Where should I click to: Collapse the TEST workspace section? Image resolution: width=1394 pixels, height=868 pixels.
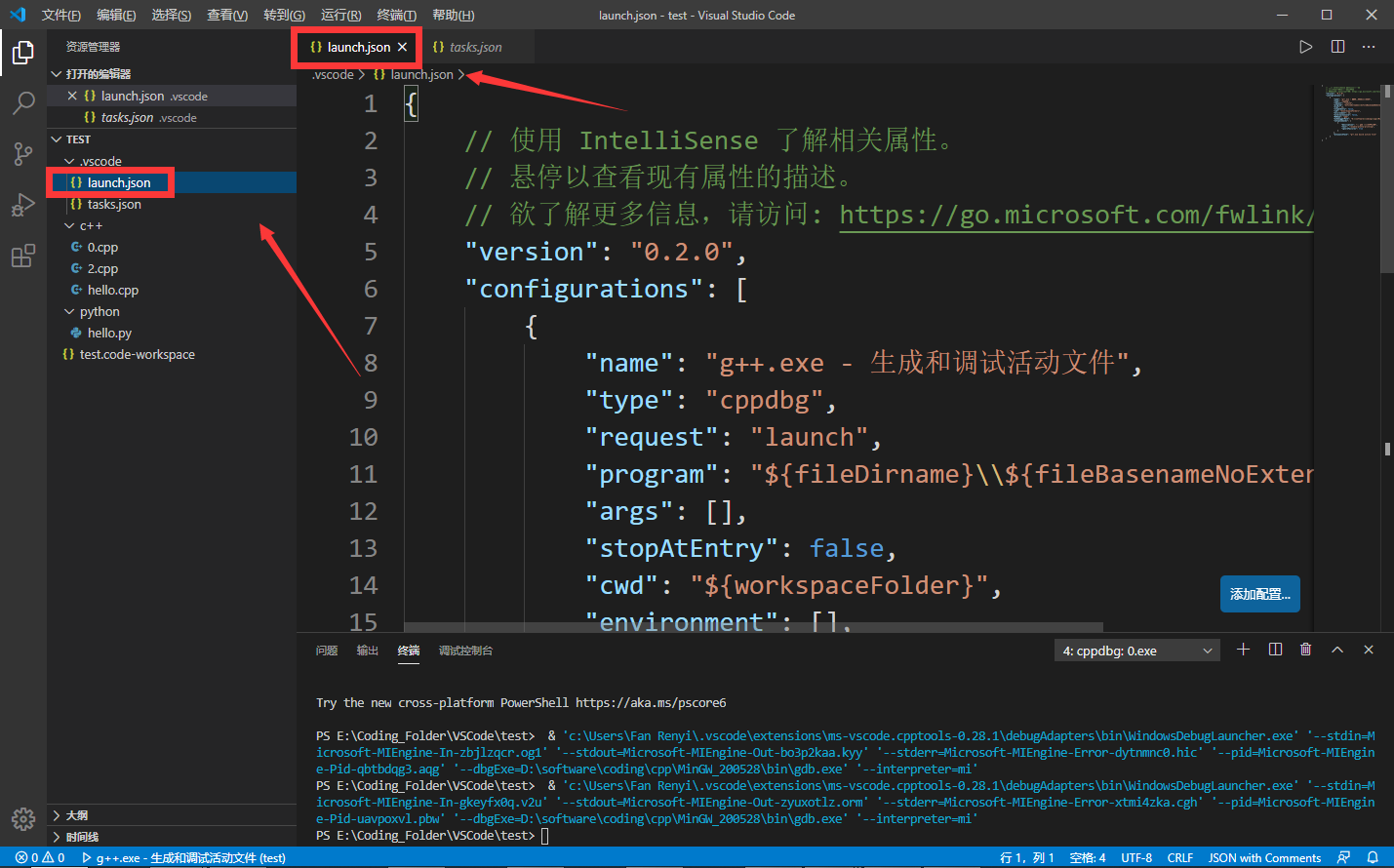(x=78, y=139)
